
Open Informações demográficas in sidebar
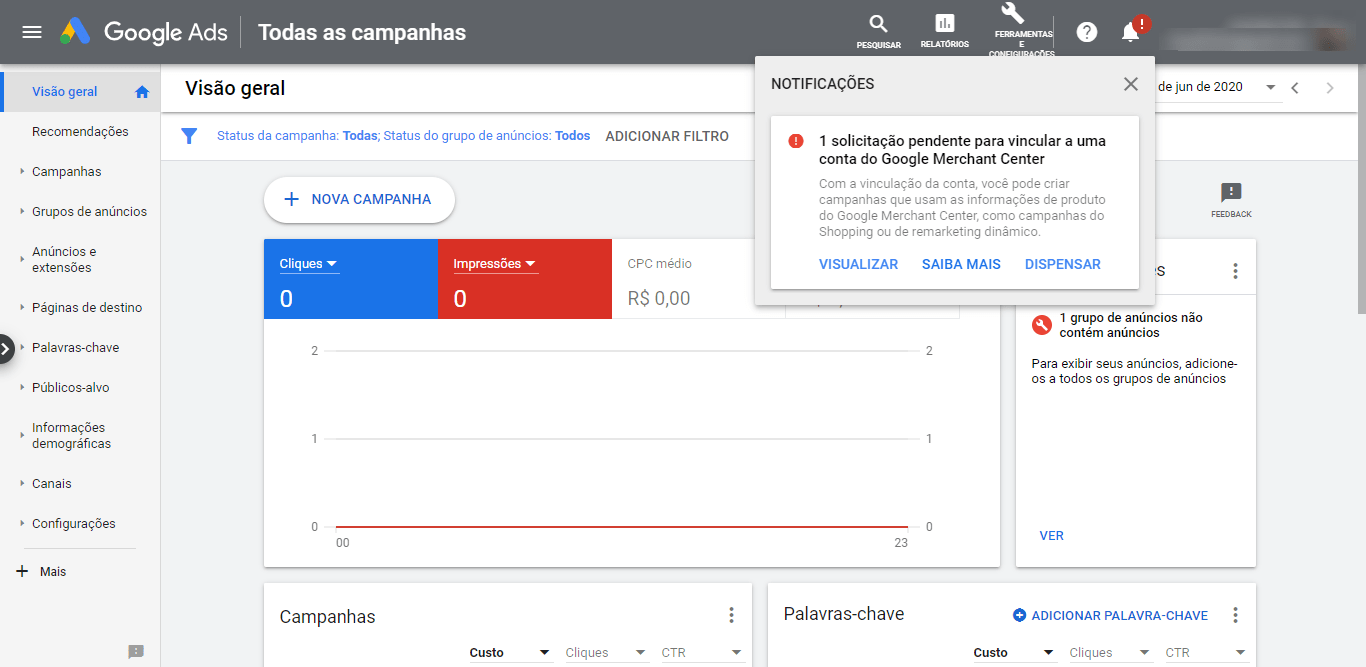pos(71,436)
